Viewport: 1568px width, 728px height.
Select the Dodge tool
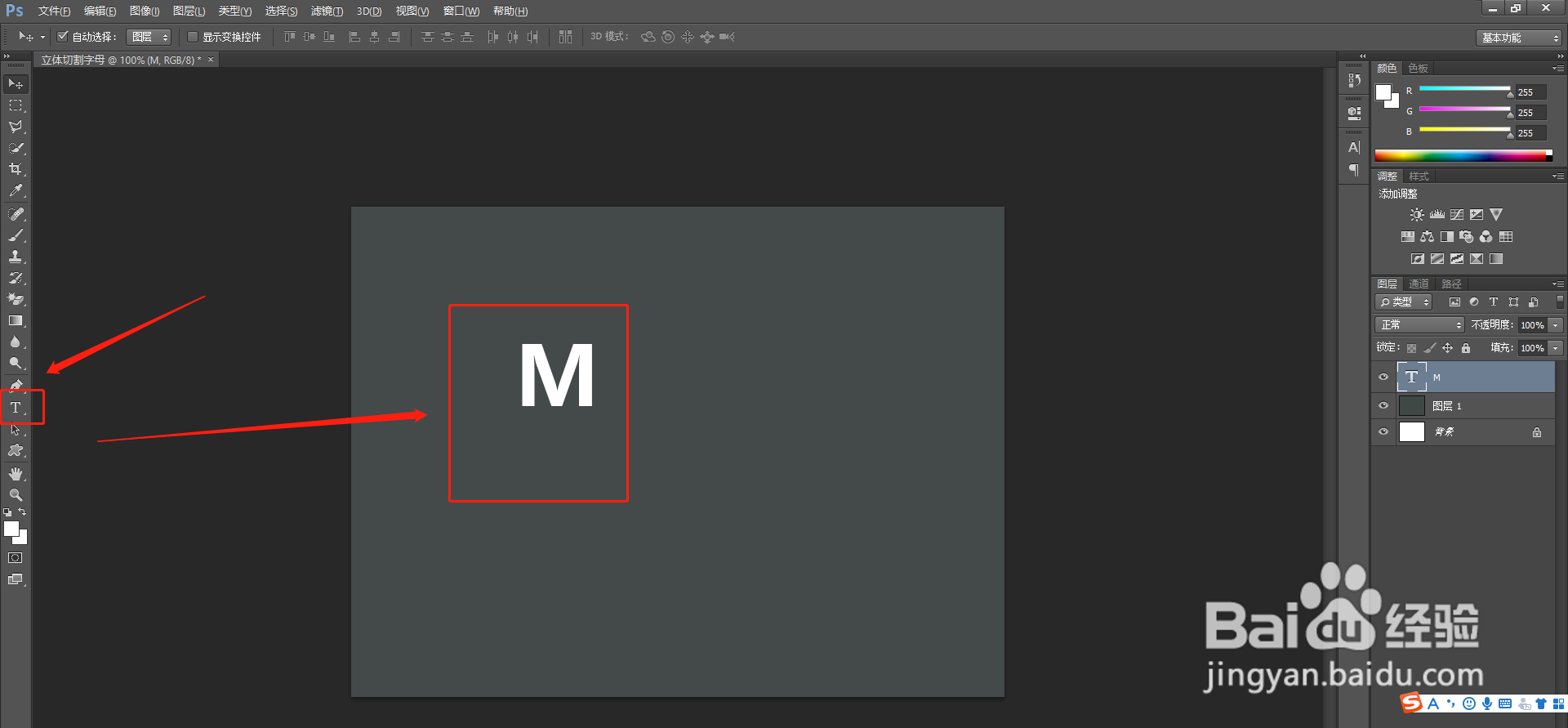16,364
